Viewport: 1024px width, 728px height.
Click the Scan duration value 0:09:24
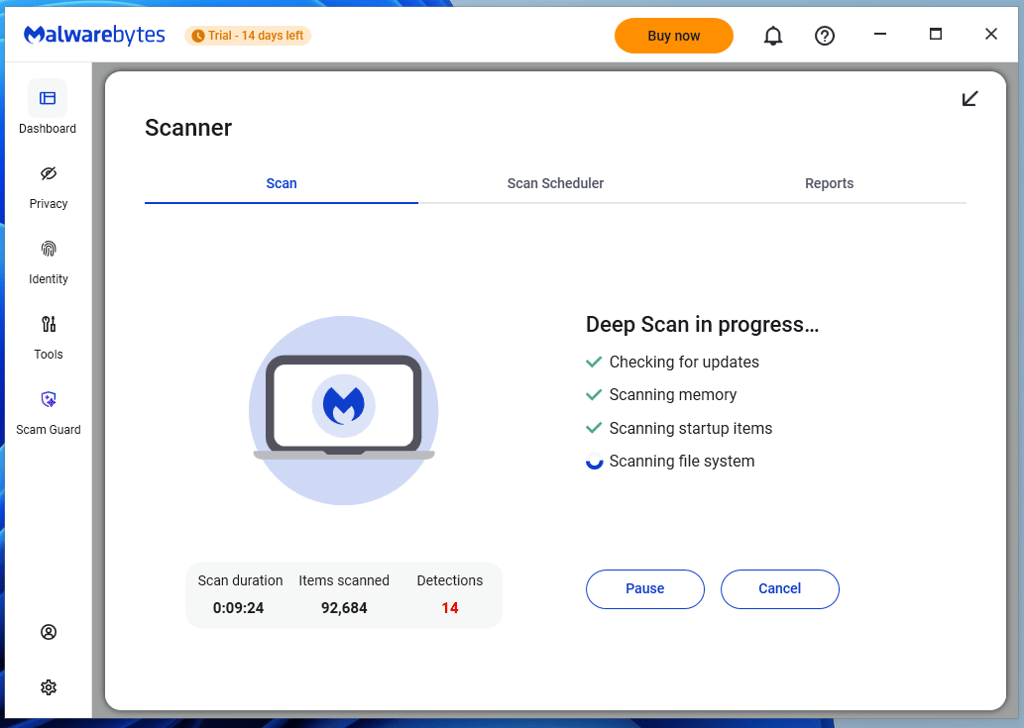[x=238, y=608]
